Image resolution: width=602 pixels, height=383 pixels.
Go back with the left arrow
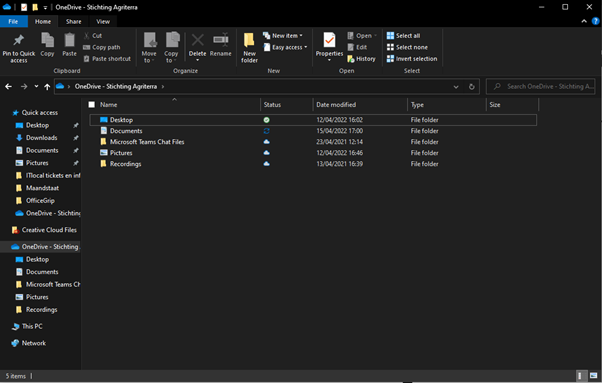[x=8, y=87]
